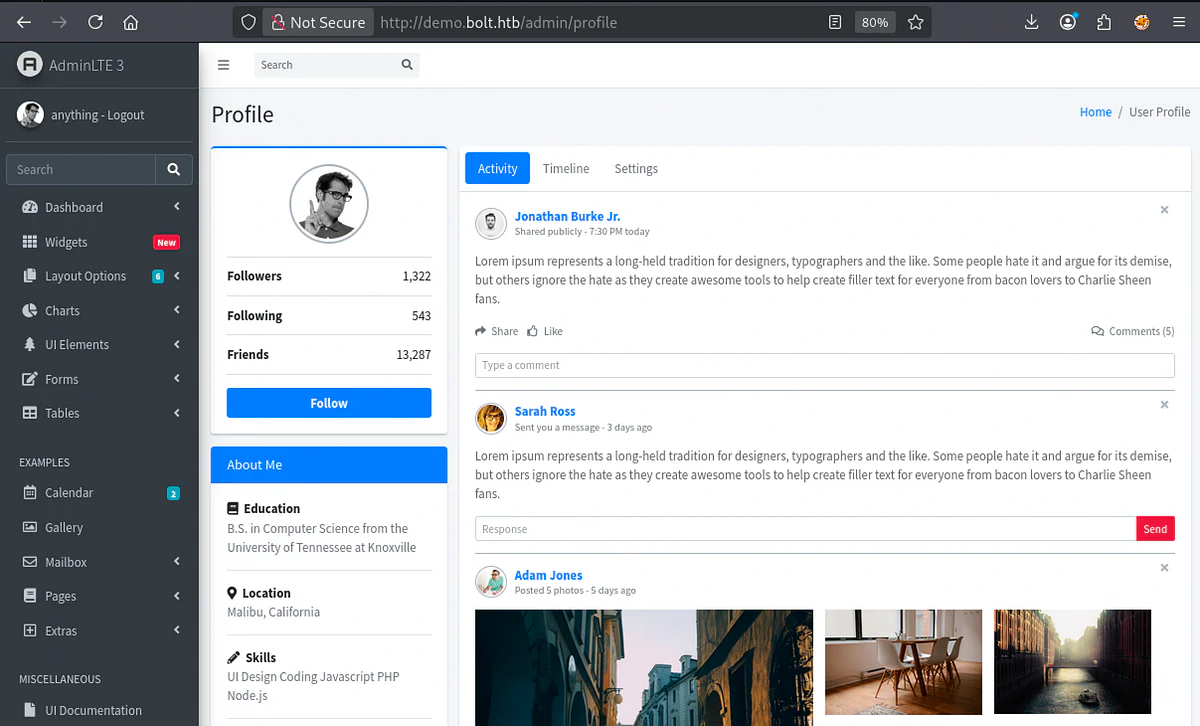Click the blue Follow button
This screenshot has height=726, width=1200.
point(329,403)
